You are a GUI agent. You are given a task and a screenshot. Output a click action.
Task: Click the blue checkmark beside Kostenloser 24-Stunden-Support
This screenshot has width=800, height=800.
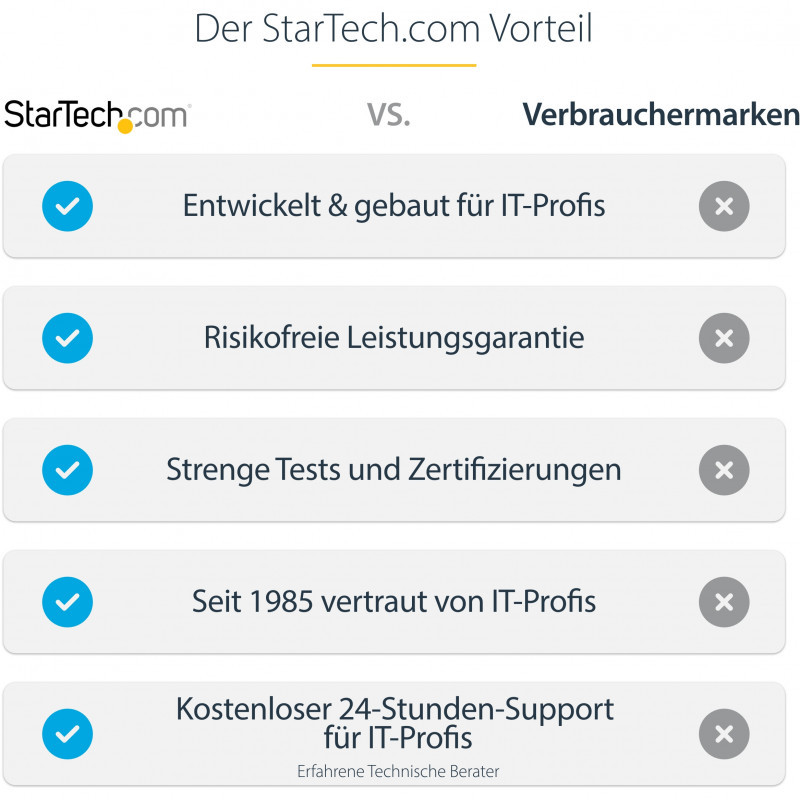point(67,734)
